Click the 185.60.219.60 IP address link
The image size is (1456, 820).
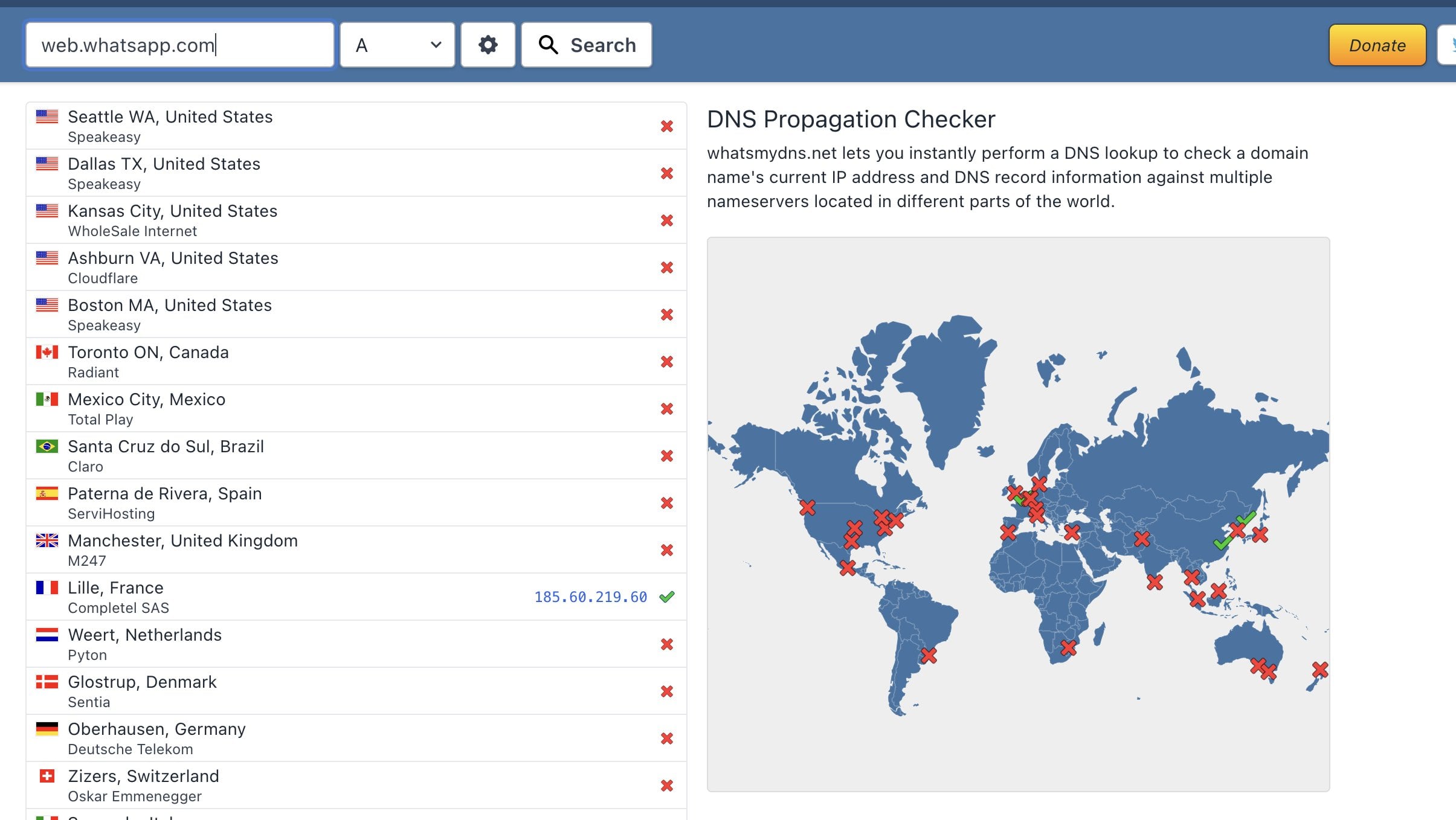[x=590, y=597]
